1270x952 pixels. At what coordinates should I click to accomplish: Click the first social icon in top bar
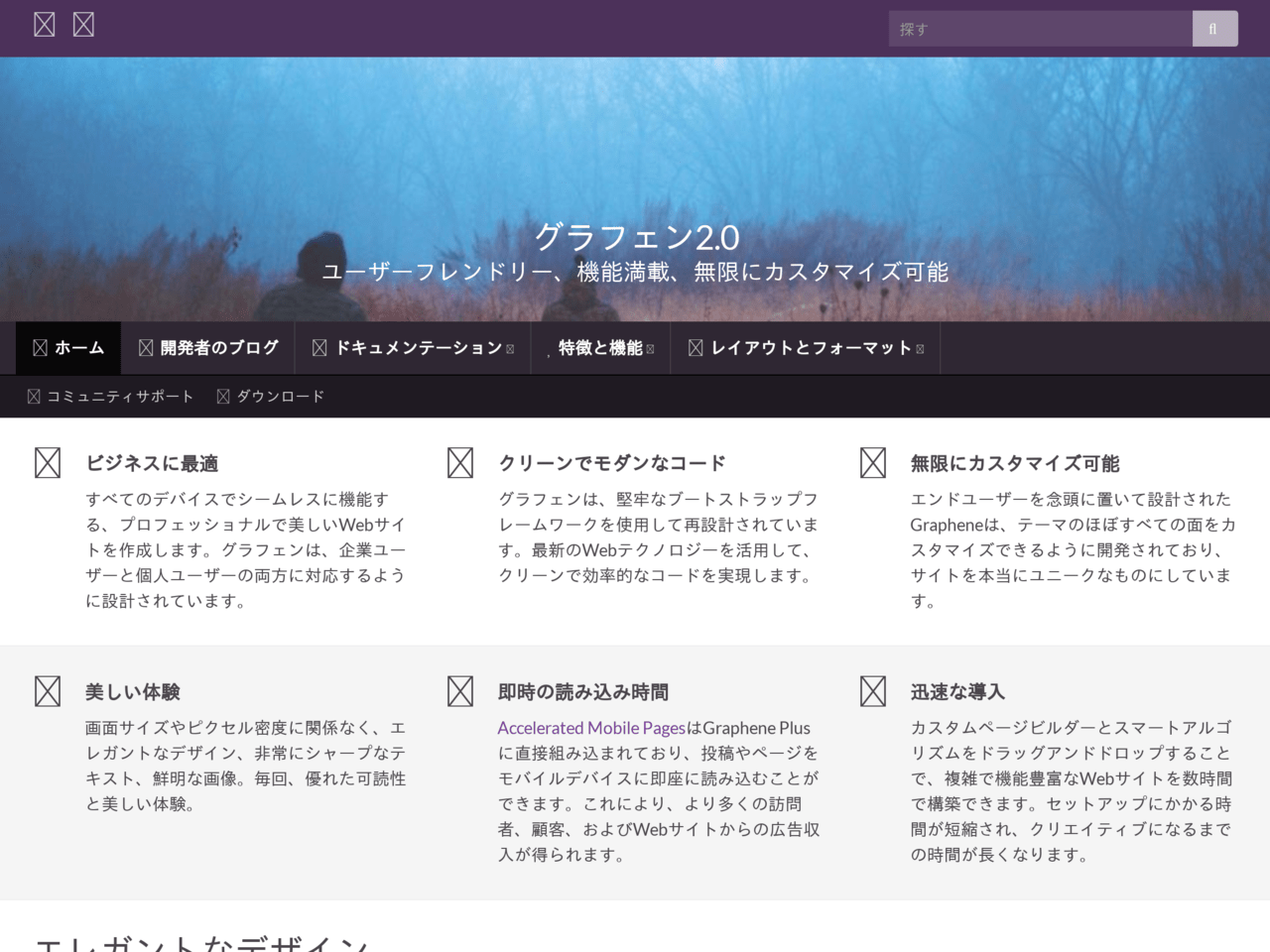coord(45,25)
